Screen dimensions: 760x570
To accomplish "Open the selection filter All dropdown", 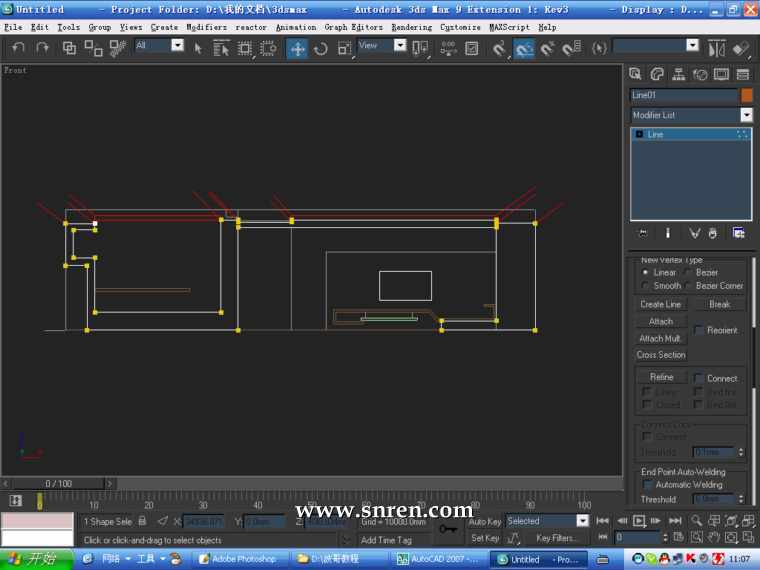I will pyautogui.click(x=178, y=46).
